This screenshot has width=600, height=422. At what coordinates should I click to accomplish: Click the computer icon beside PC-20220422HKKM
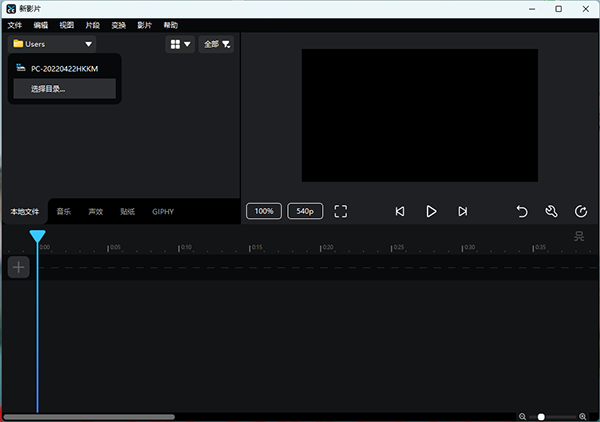(21, 68)
